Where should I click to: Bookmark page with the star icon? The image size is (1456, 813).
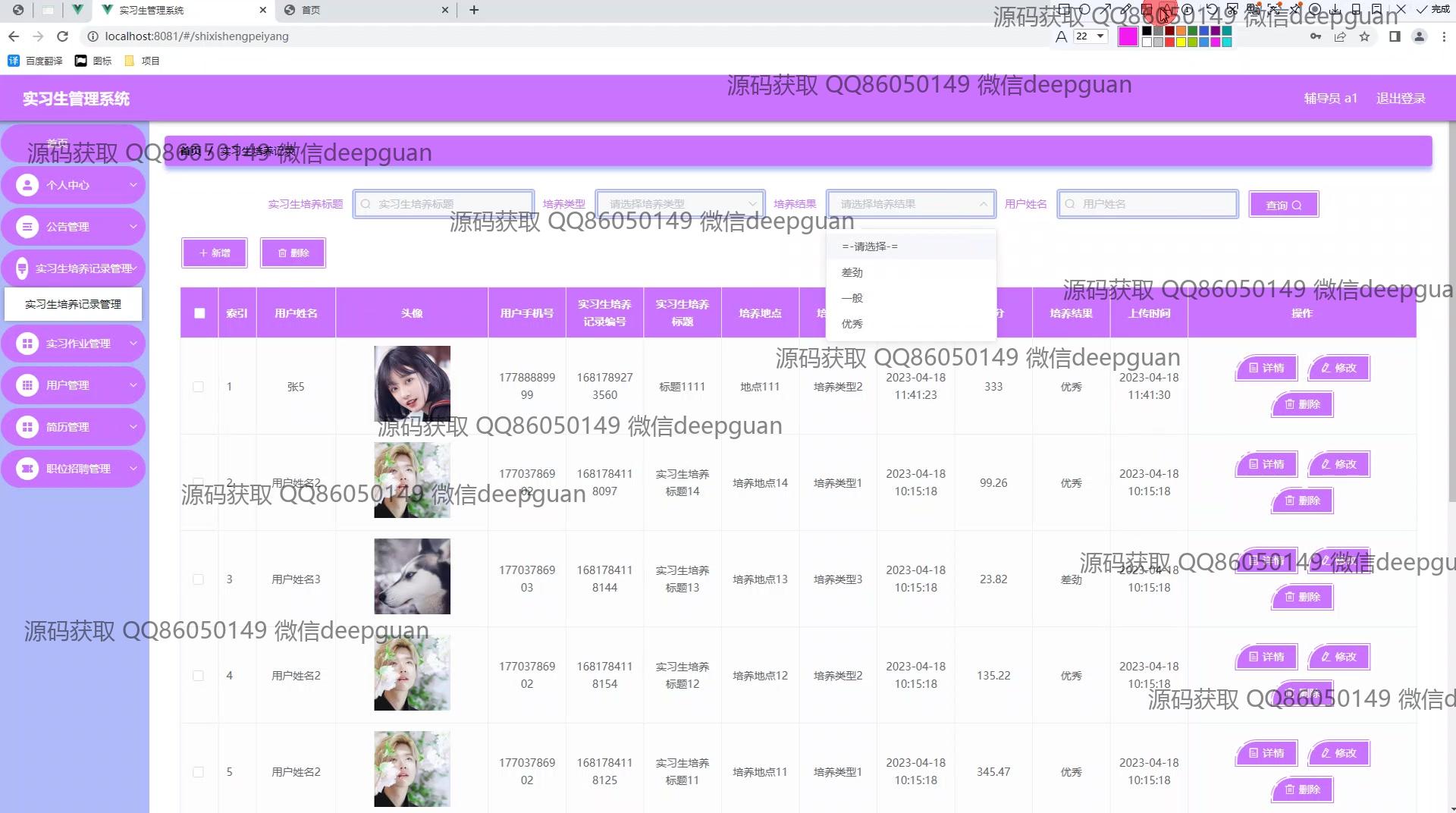click(1364, 36)
